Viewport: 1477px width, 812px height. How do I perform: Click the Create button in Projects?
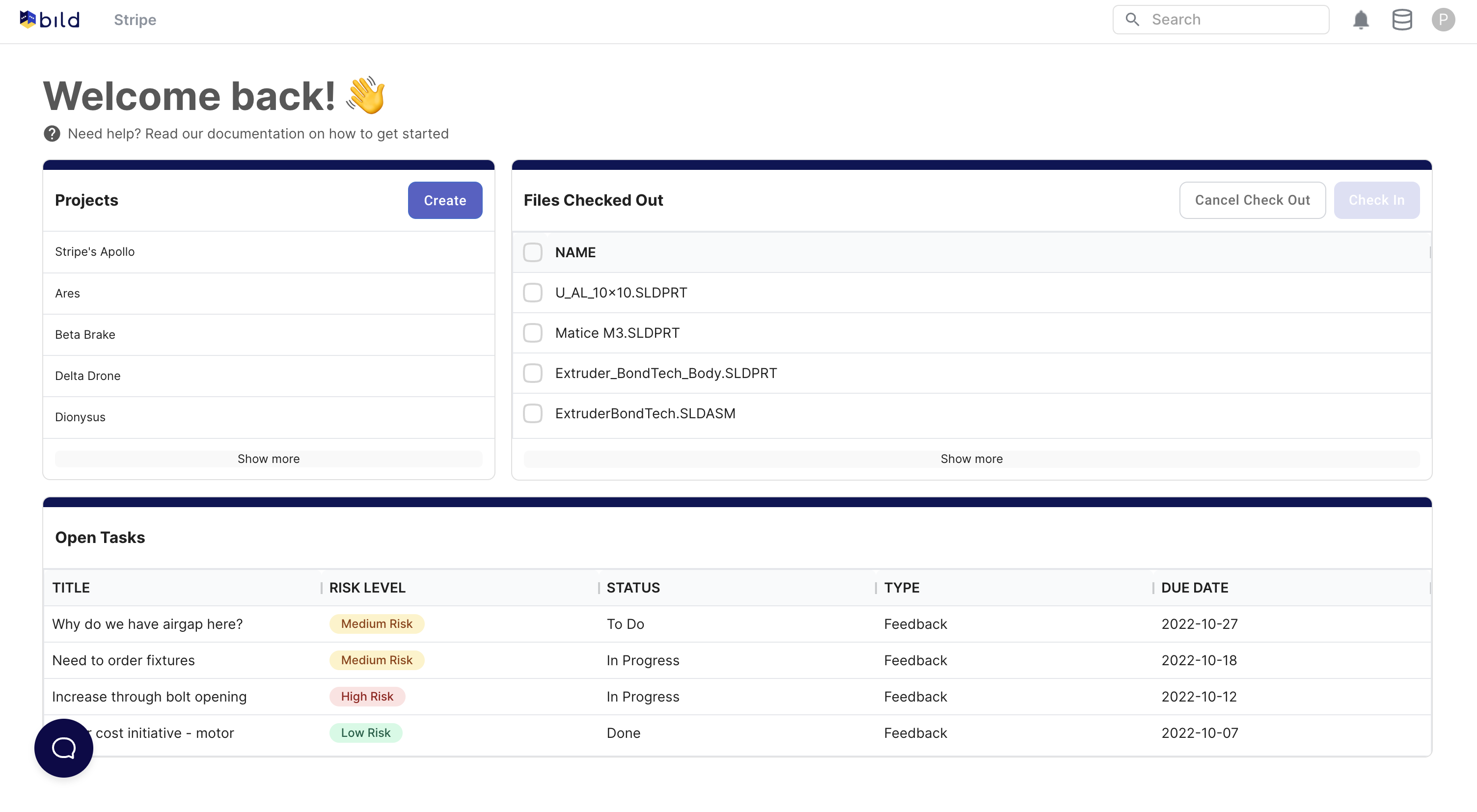(445, 200)
